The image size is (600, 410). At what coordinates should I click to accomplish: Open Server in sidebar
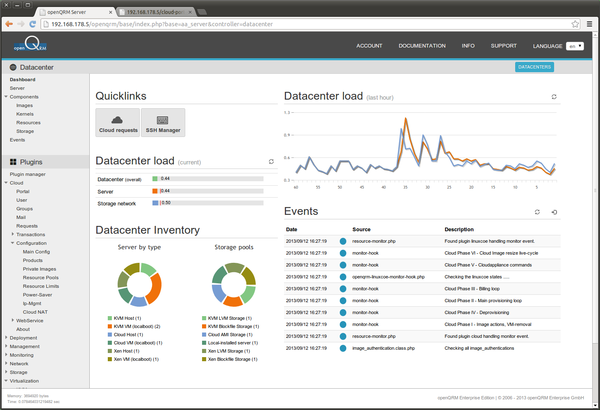point(17,88)
